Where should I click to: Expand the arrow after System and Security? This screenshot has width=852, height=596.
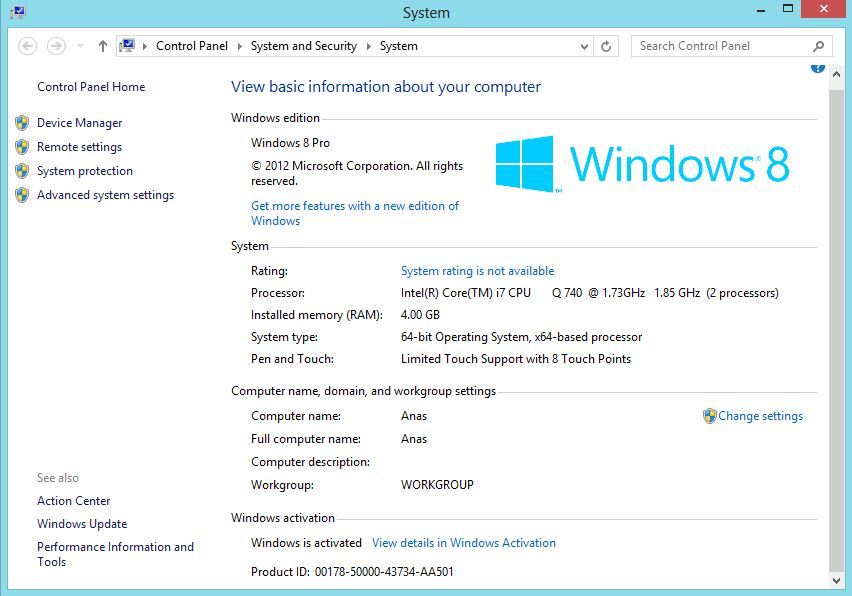[x=368, y=47]
